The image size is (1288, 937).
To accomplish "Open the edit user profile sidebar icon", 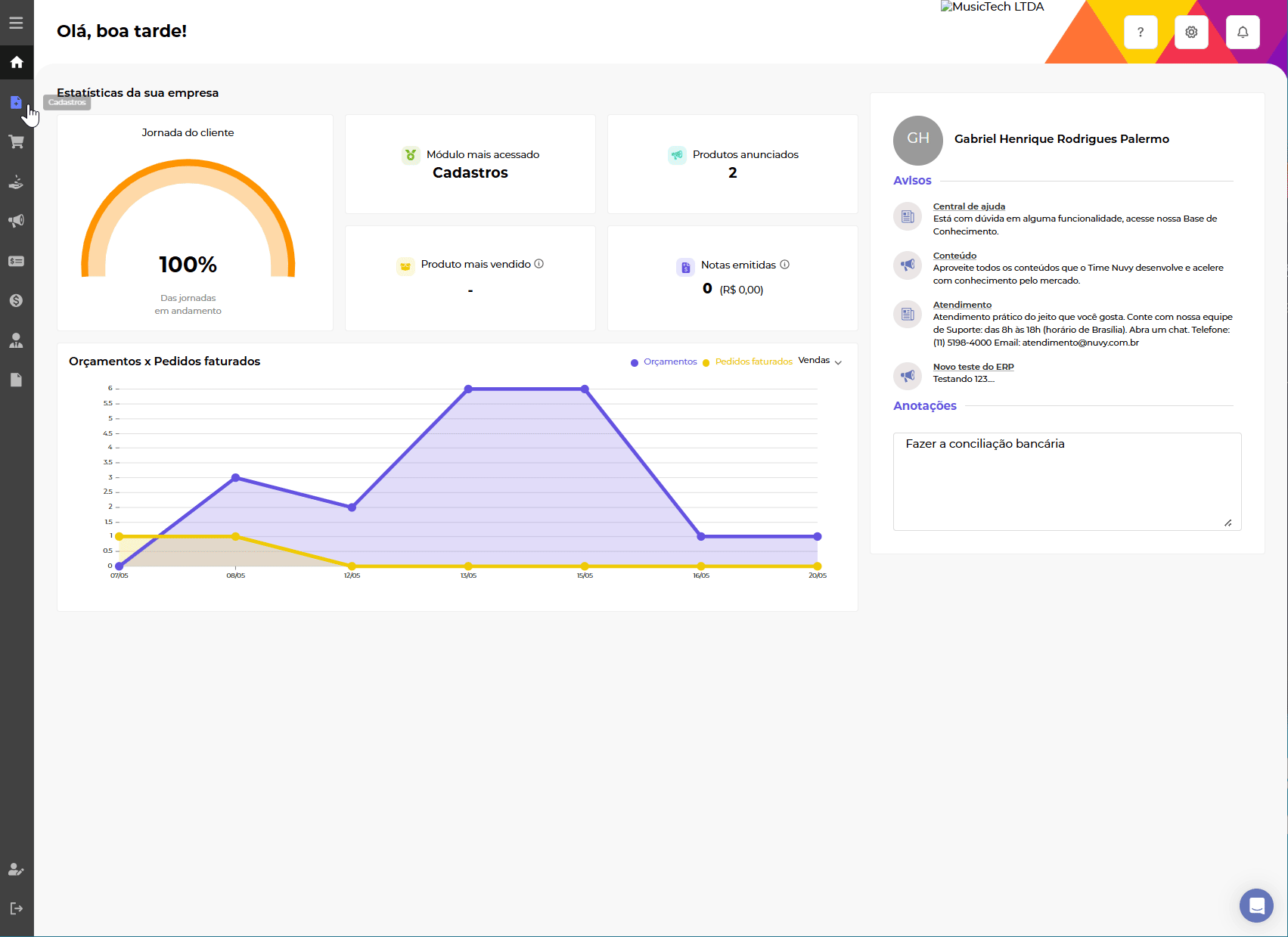I will (x=16, y=869).
